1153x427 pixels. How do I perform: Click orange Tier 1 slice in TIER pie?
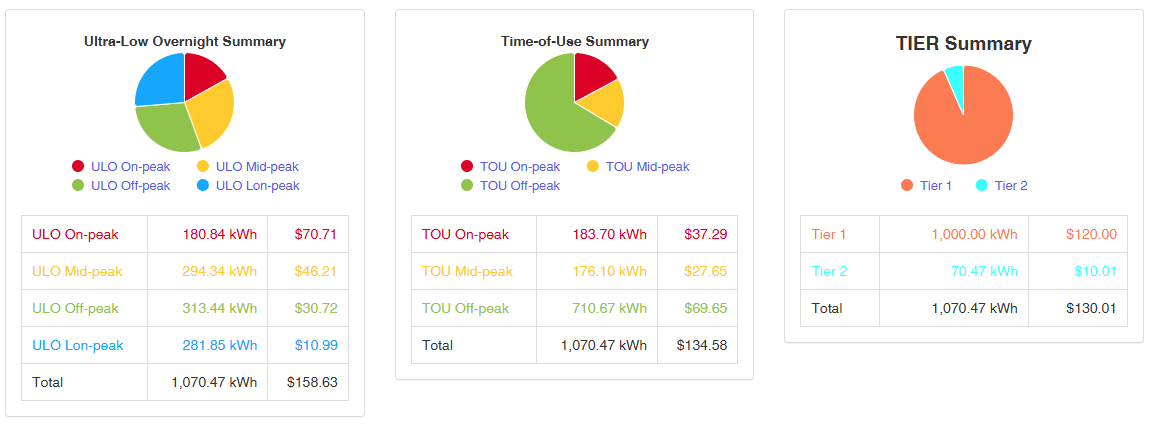click(962, 125)
